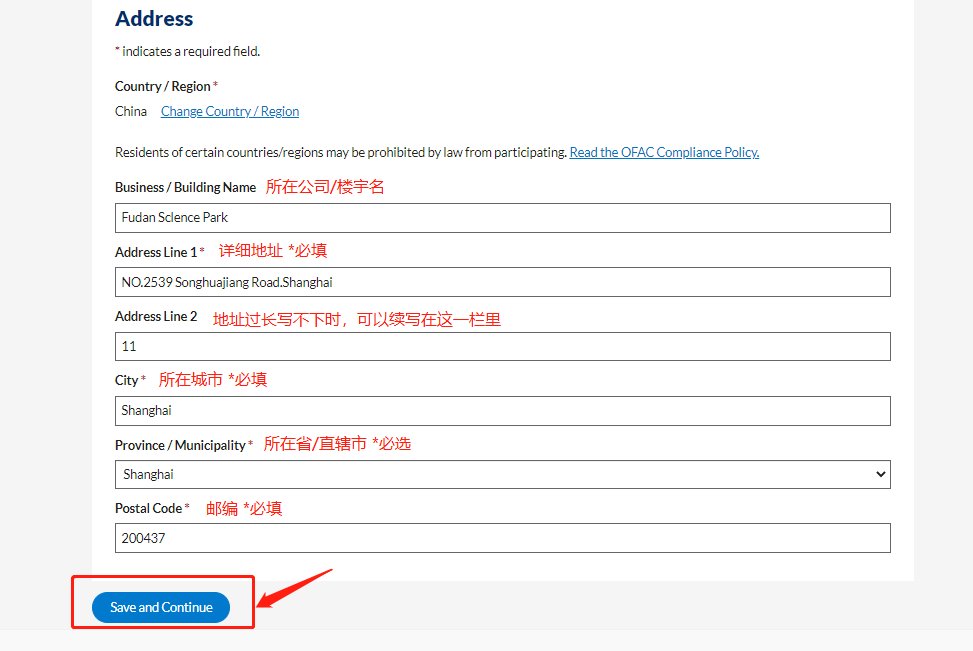Click the 'China' country value

click(131, 111)
